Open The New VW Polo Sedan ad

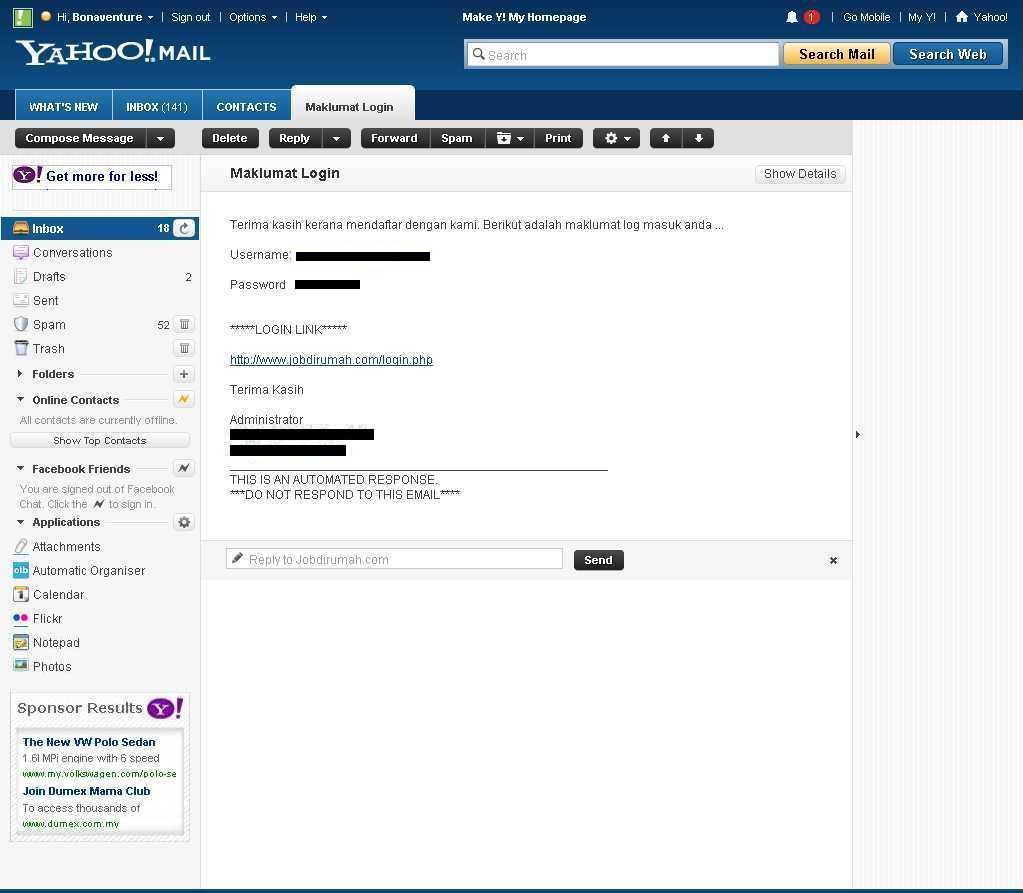[89, 742]
